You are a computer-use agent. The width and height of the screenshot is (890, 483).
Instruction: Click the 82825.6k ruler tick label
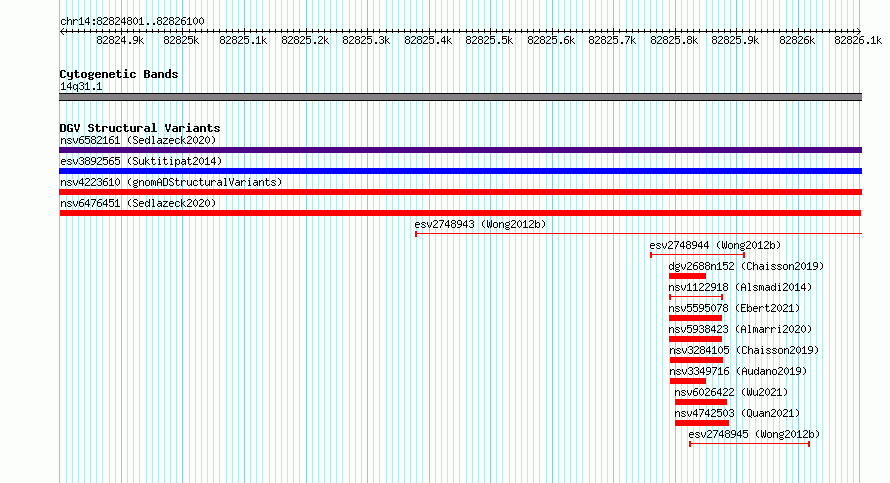(551, 40)
